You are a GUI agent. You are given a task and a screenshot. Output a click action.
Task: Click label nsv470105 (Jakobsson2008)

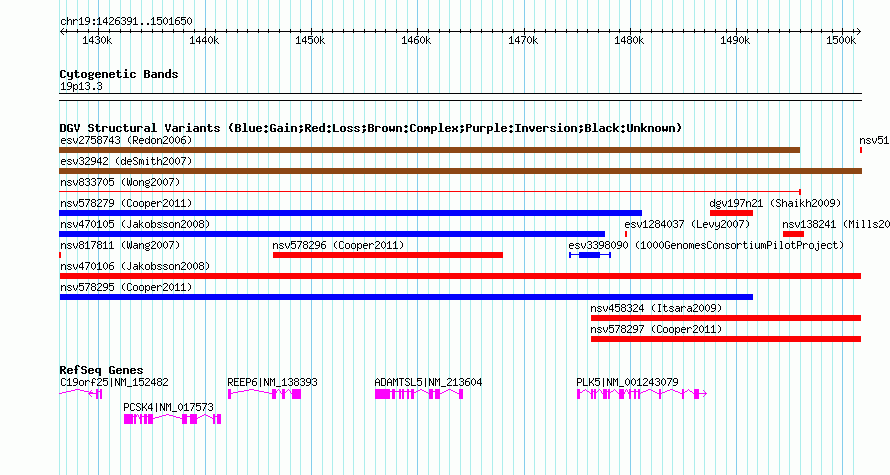135,224
